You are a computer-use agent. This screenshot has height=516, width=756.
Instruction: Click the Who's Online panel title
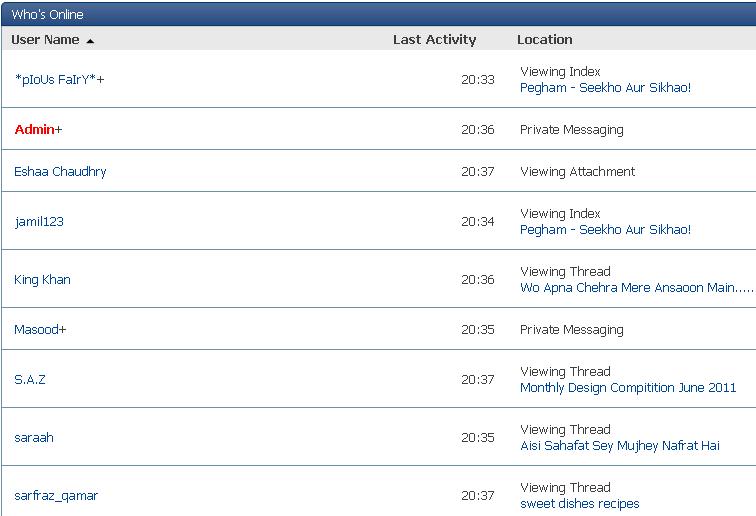click(x=48, y=15)
